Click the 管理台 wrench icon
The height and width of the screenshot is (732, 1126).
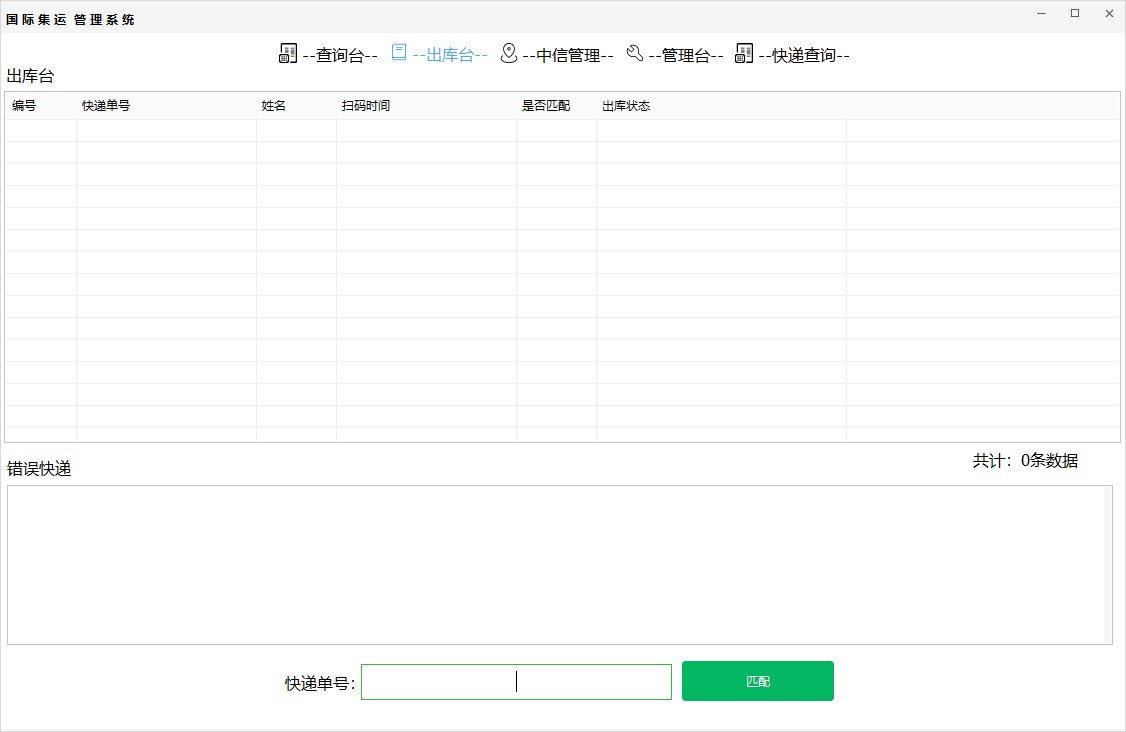pyautogui.click(x=635, y=52)
